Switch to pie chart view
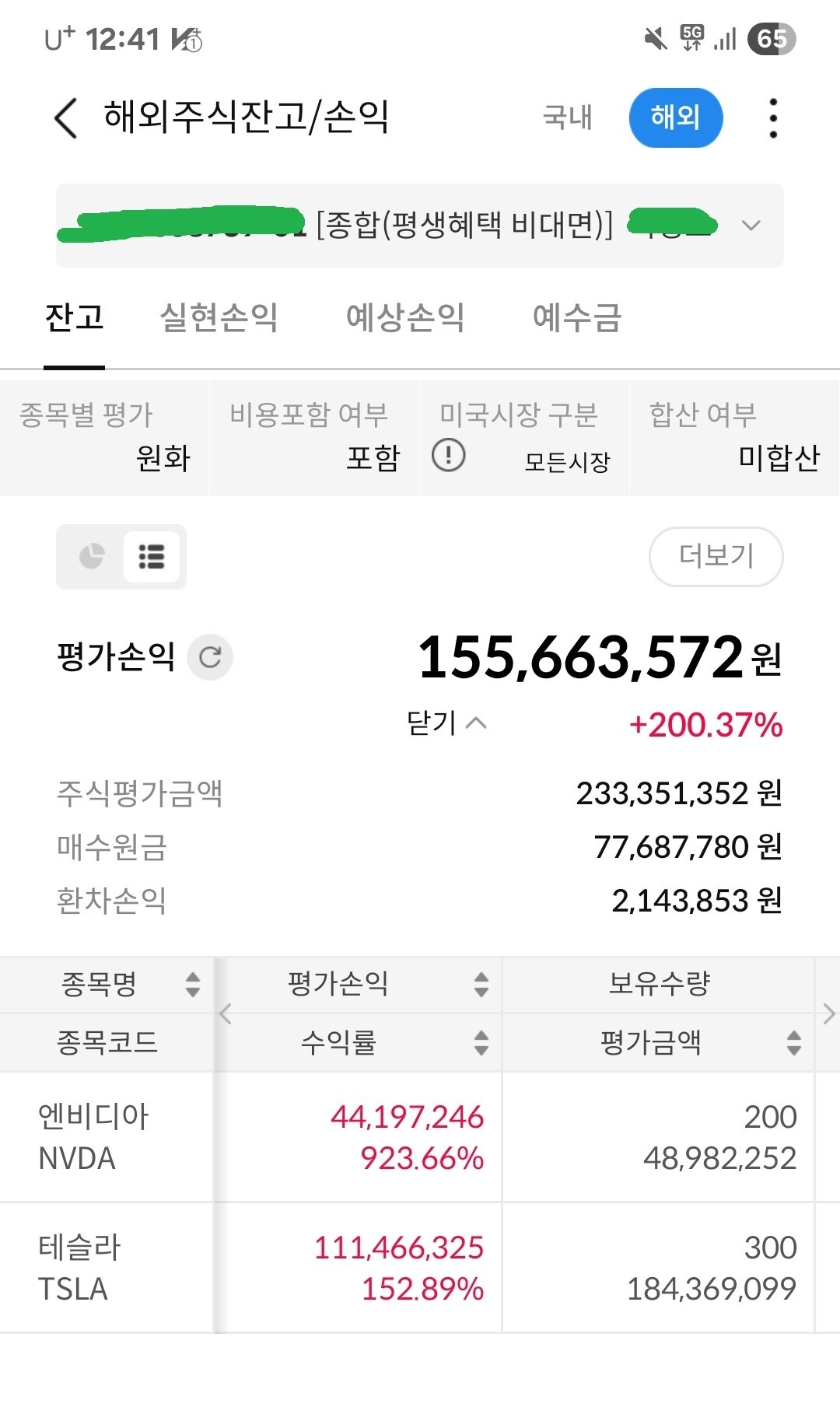This screenshot has width=840, height=1428. (x=92, y=556)
